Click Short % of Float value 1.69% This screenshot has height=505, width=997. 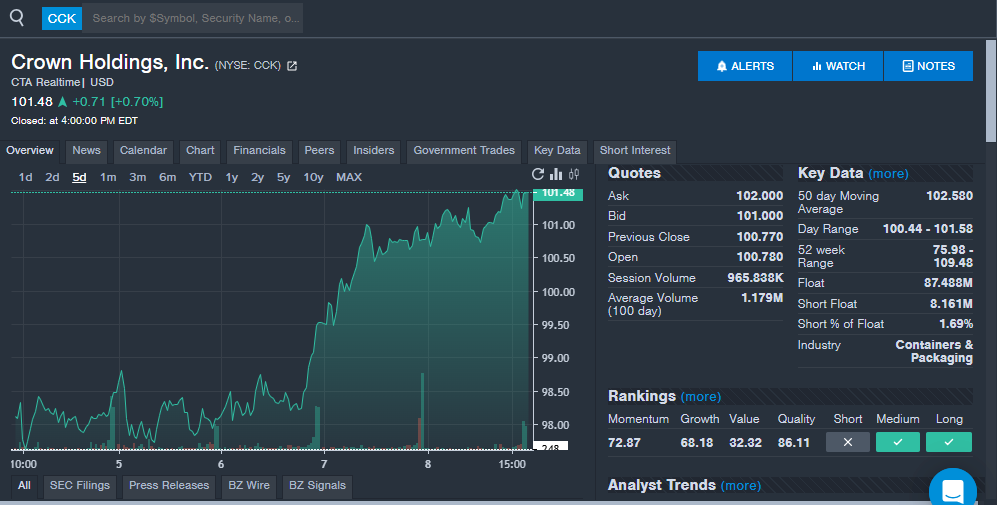tap(956, 324)
